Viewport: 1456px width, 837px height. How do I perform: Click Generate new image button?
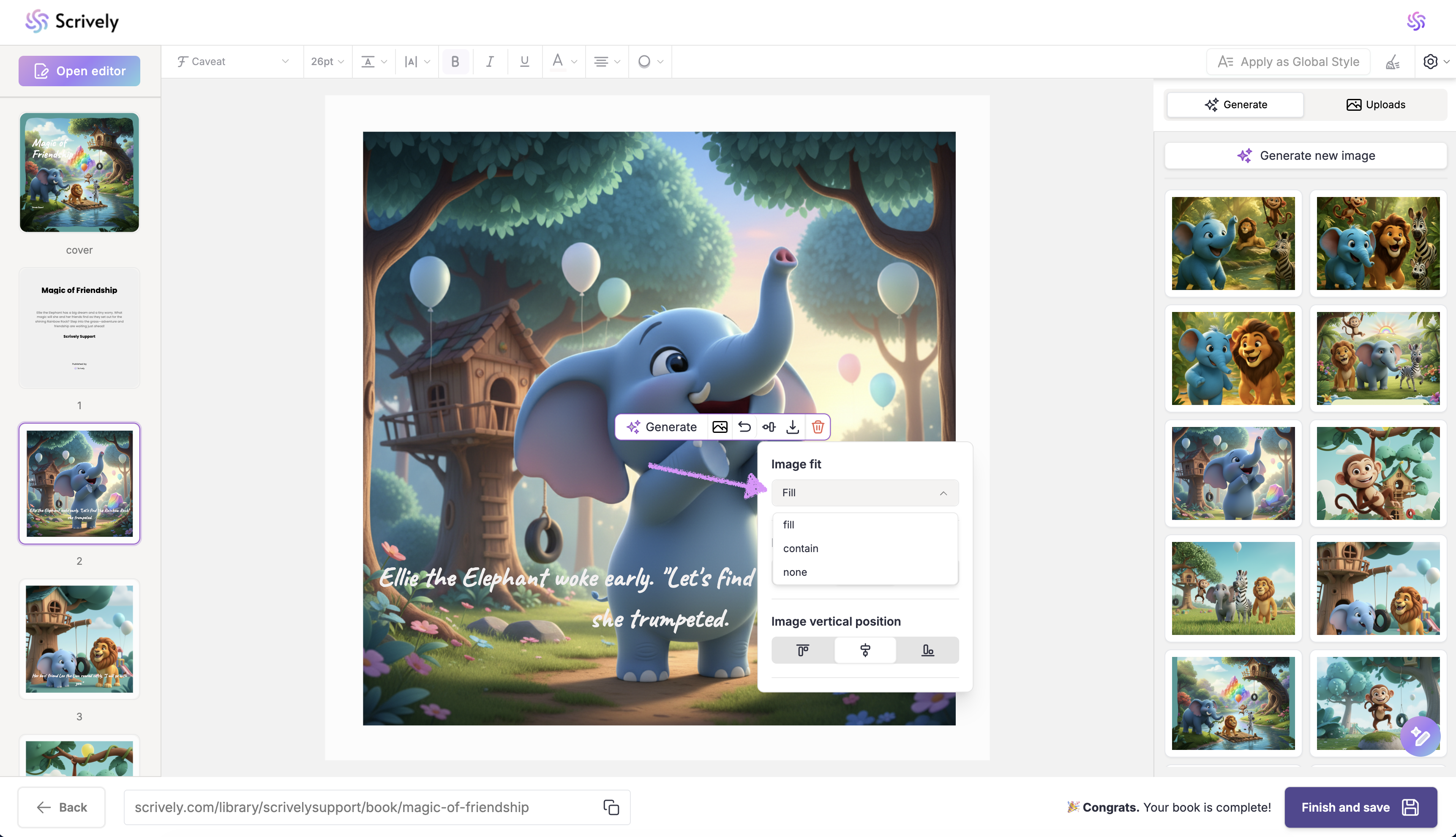[x=1306, y=156]
